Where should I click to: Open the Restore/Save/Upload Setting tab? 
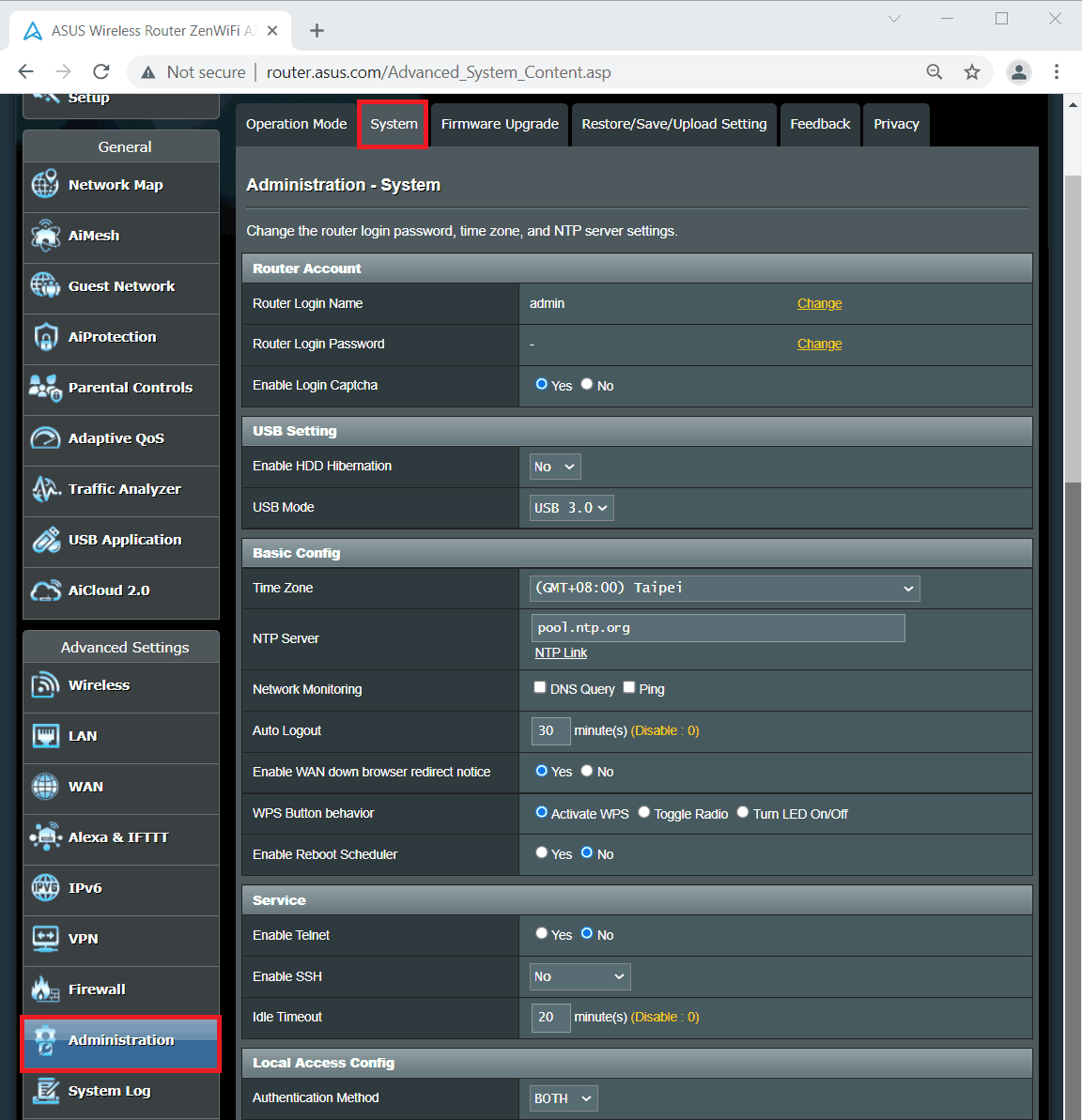(x=673, y=124)
